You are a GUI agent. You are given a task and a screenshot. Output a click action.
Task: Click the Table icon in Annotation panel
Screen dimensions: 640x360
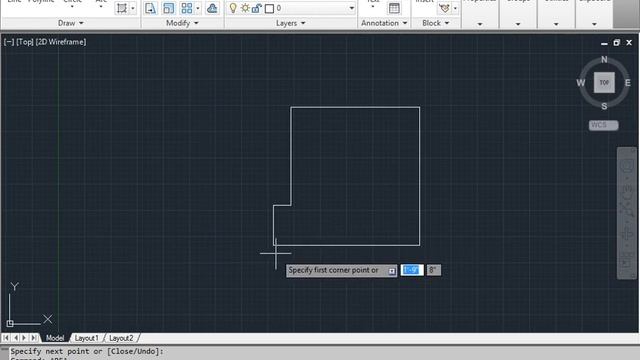pos(394,8)
